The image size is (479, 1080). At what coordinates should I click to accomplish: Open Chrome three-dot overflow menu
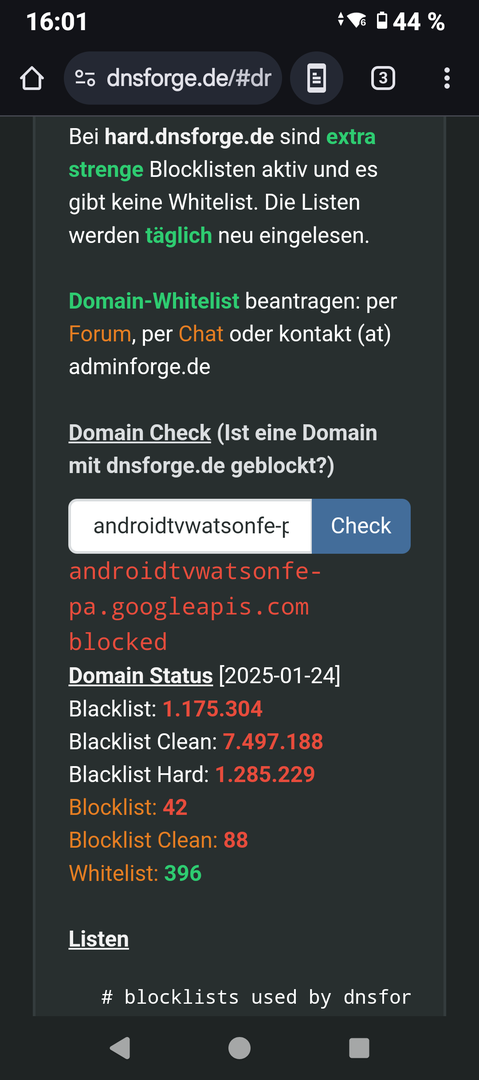(447, 79)
